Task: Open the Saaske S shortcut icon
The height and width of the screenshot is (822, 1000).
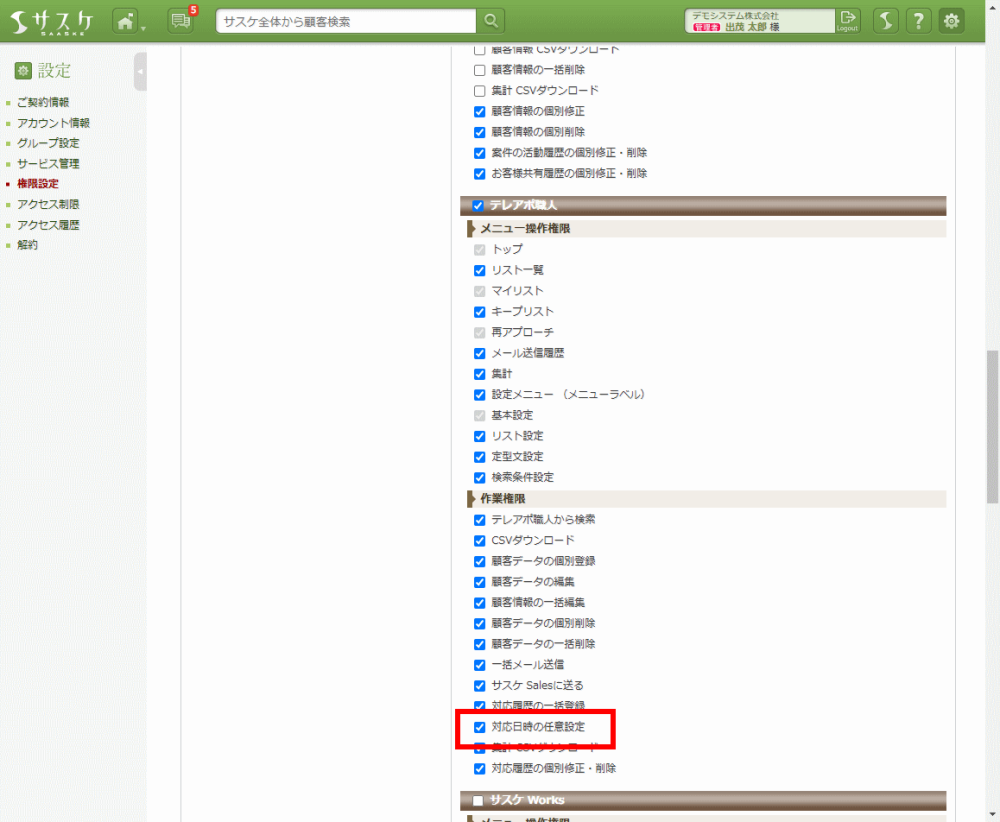Action: [886, 21]
